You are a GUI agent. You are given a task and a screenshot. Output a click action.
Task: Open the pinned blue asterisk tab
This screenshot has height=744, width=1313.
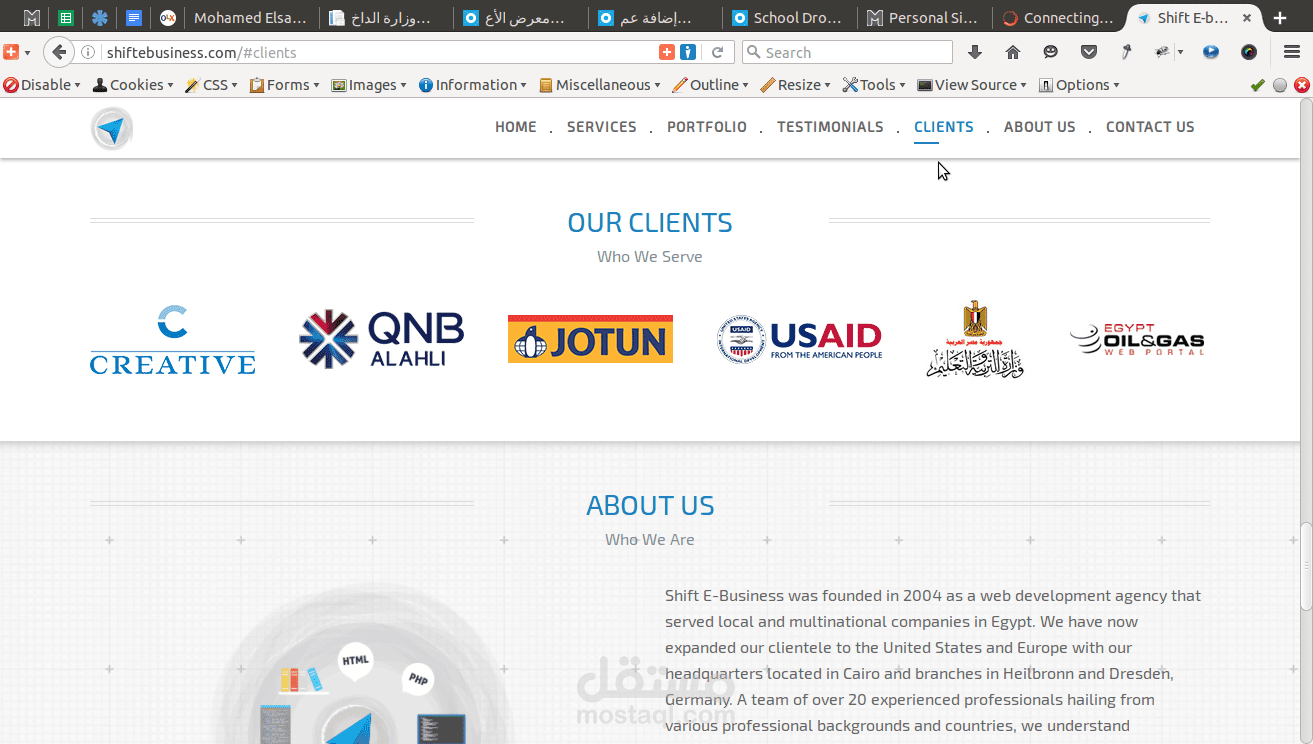[100, 18]
